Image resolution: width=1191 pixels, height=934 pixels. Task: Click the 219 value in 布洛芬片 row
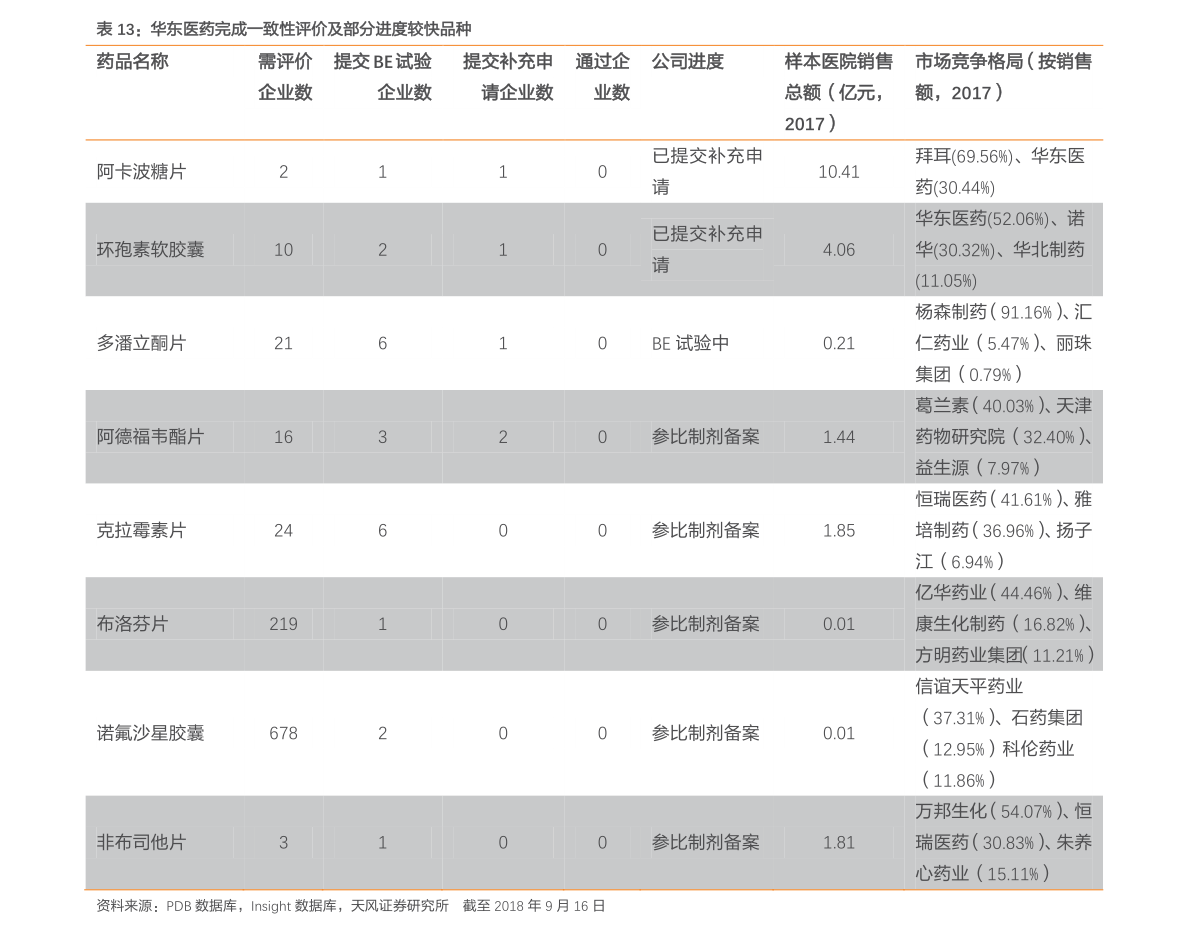(283, 624)
